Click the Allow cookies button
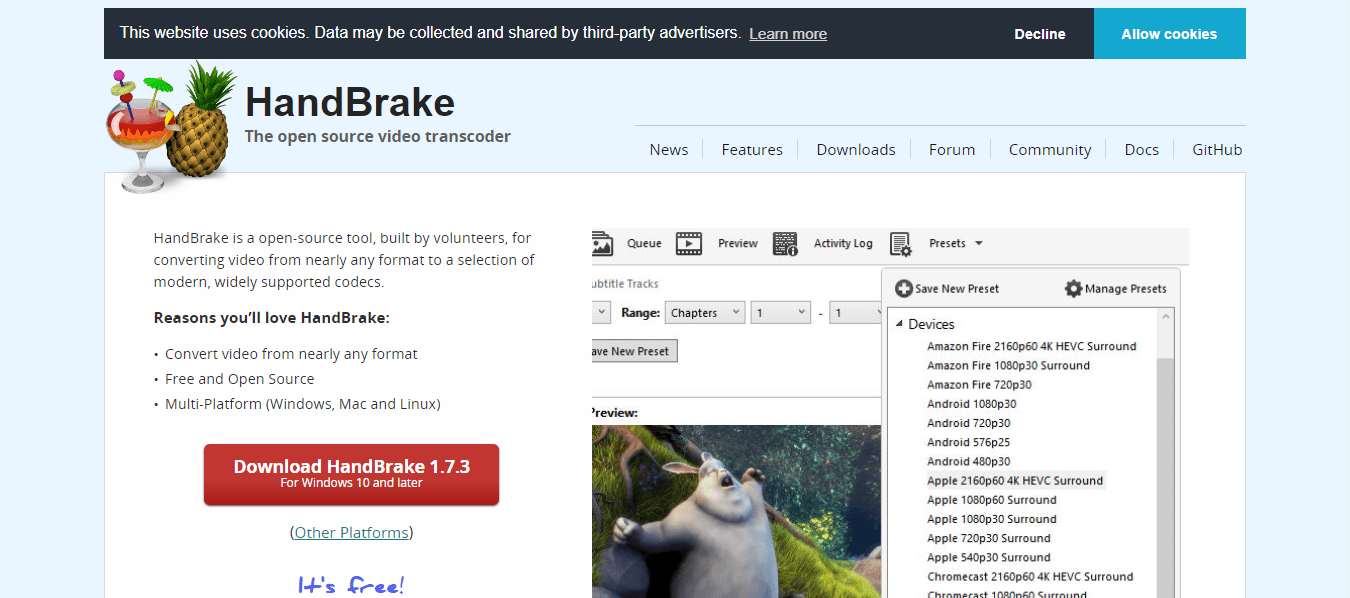Viewport: 1350px width, 598px height. pyautogui.click(x=1169, y=34)
